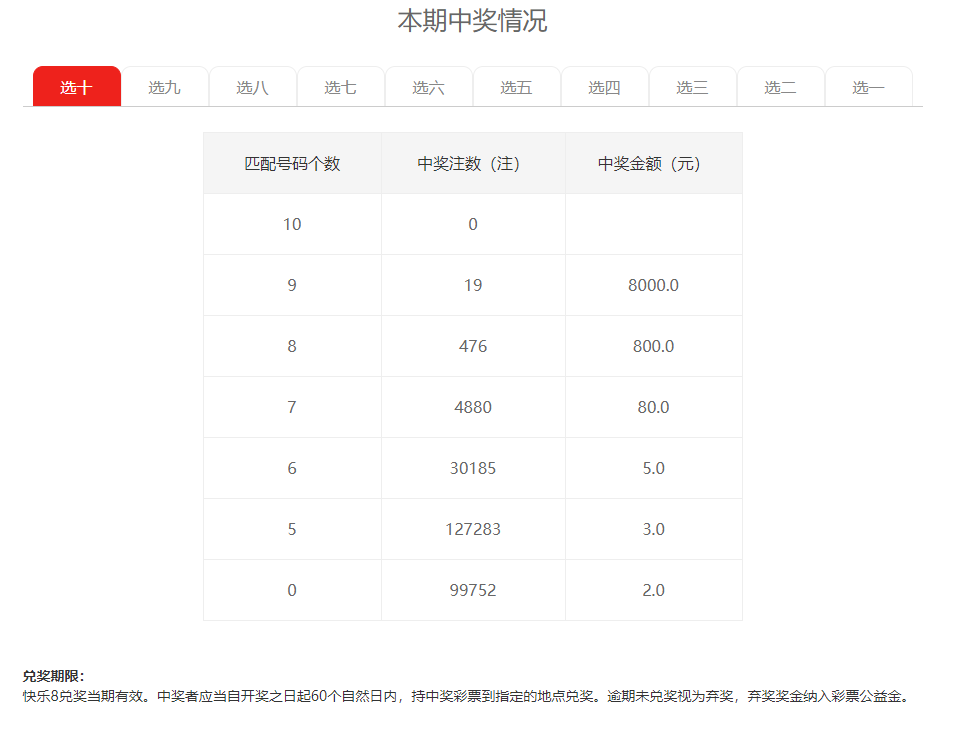The image size is (967, 732).
Task: Click the 匹配号码个数 column header
Action: (292, 164)
